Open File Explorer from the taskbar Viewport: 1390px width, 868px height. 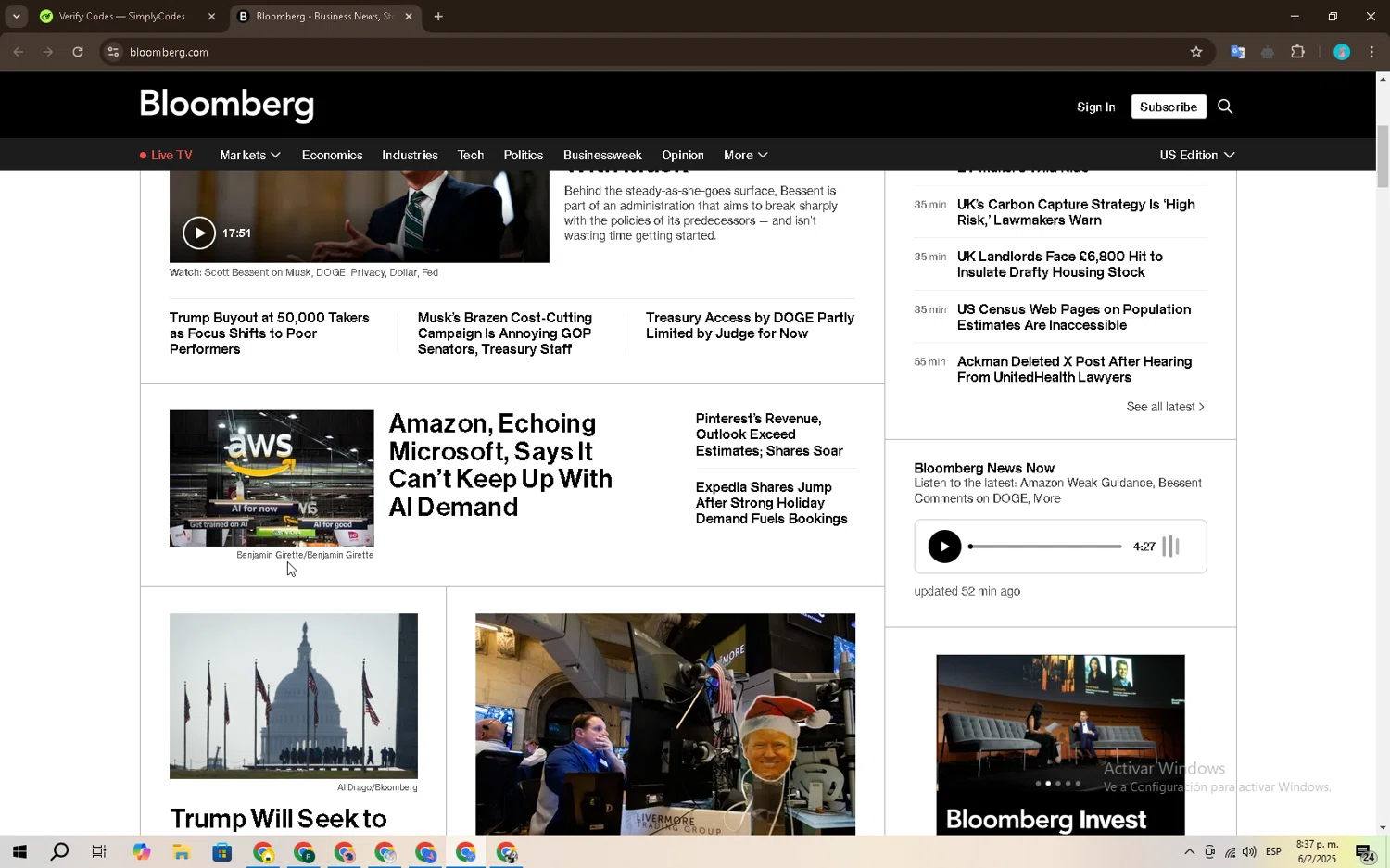(x=182, y=852)
